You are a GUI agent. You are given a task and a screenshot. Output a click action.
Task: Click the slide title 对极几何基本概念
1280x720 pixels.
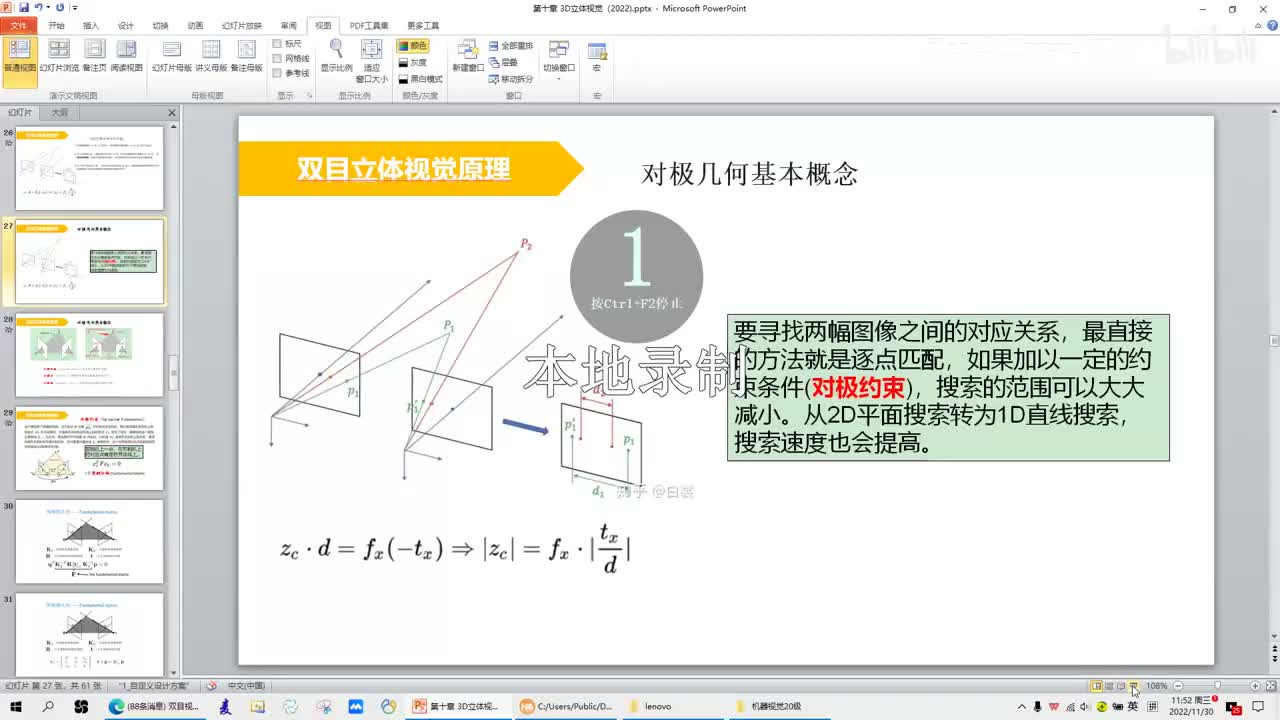750,174
